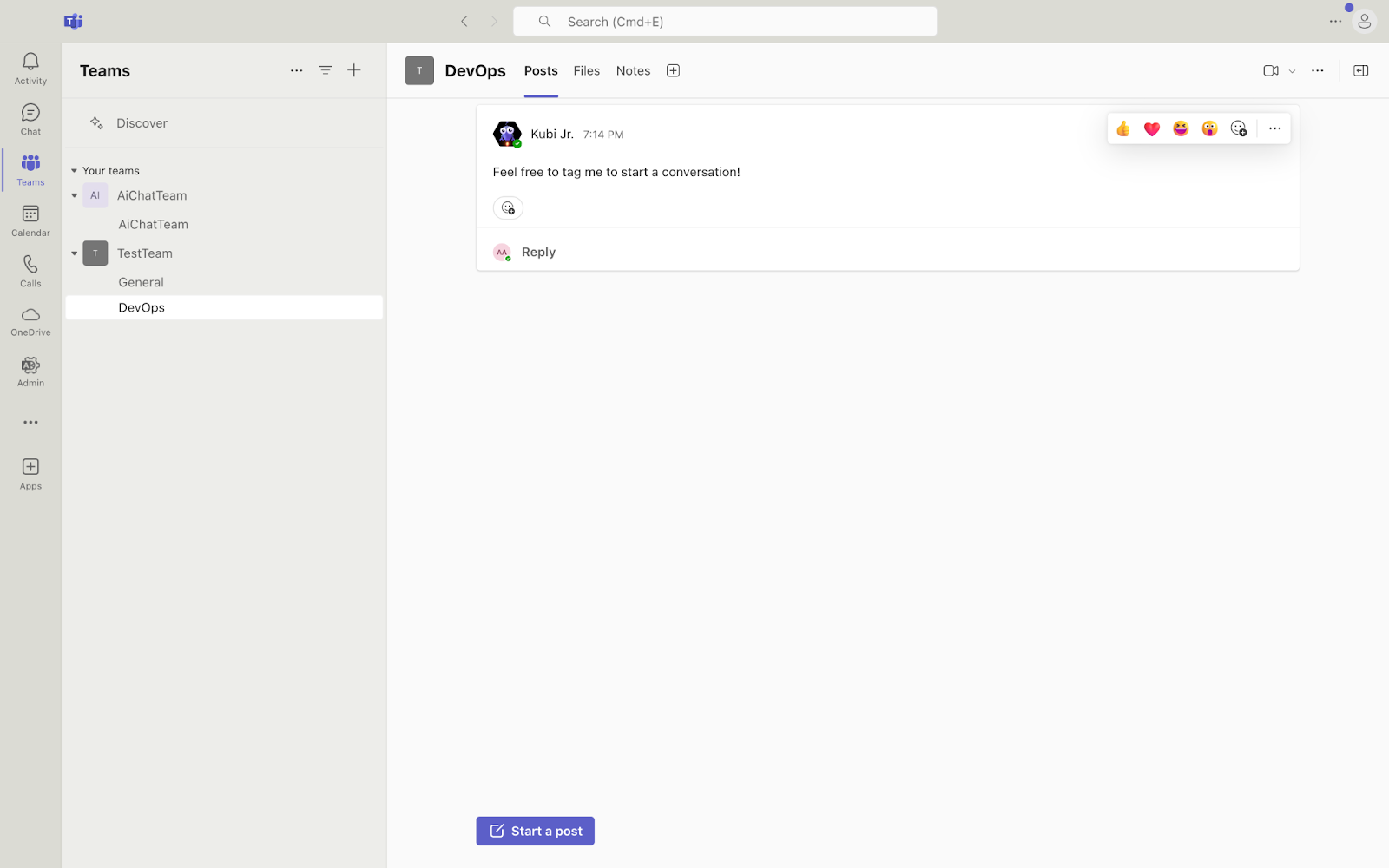Open Teams list more options ellipsis
1389x868 pixels.
(x=297, y=70)
